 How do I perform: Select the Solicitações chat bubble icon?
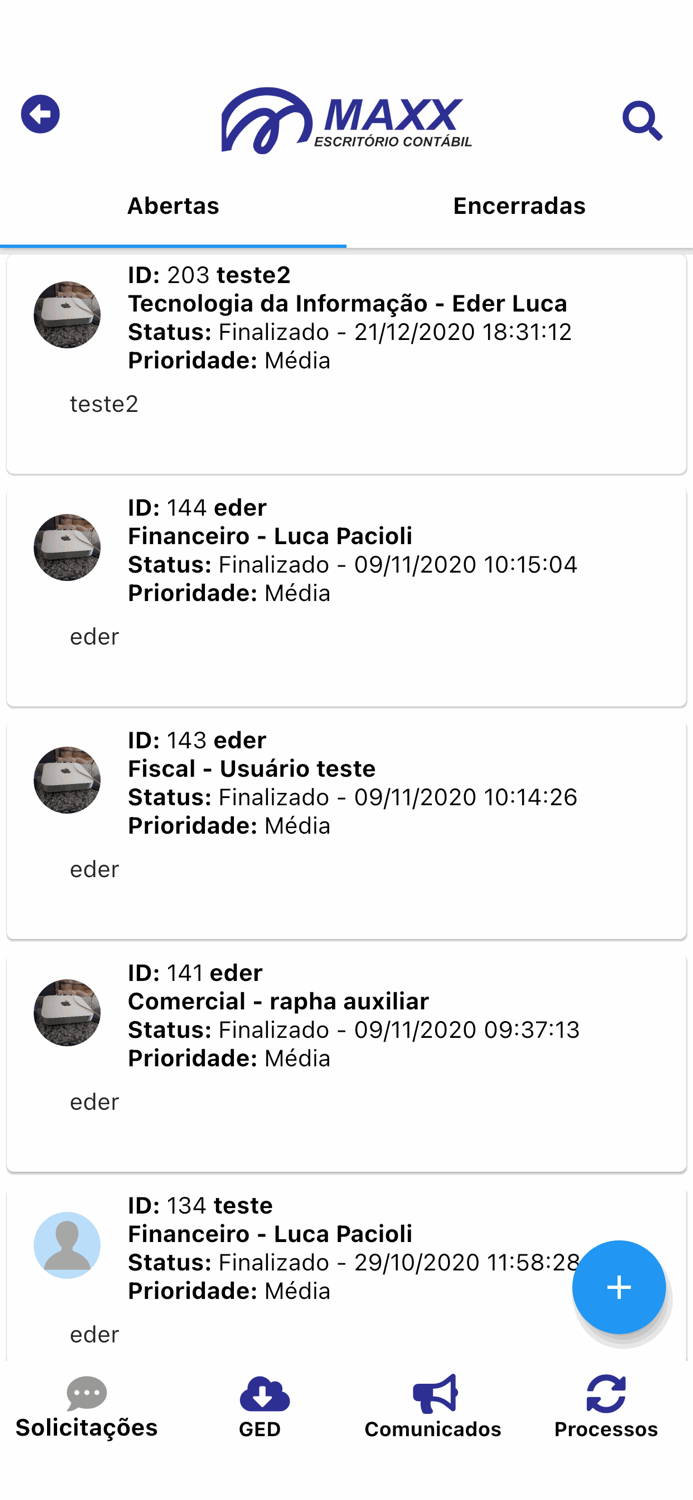(86, 1392)
